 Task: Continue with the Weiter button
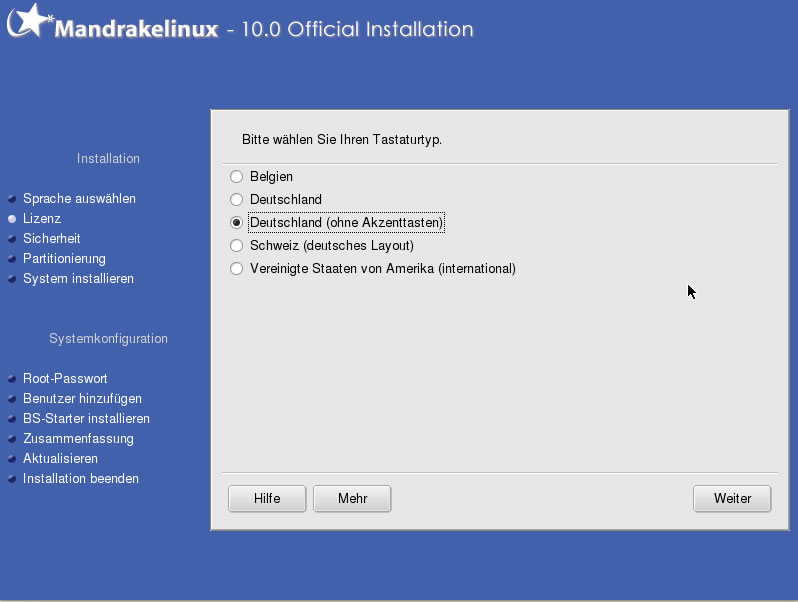732,499
